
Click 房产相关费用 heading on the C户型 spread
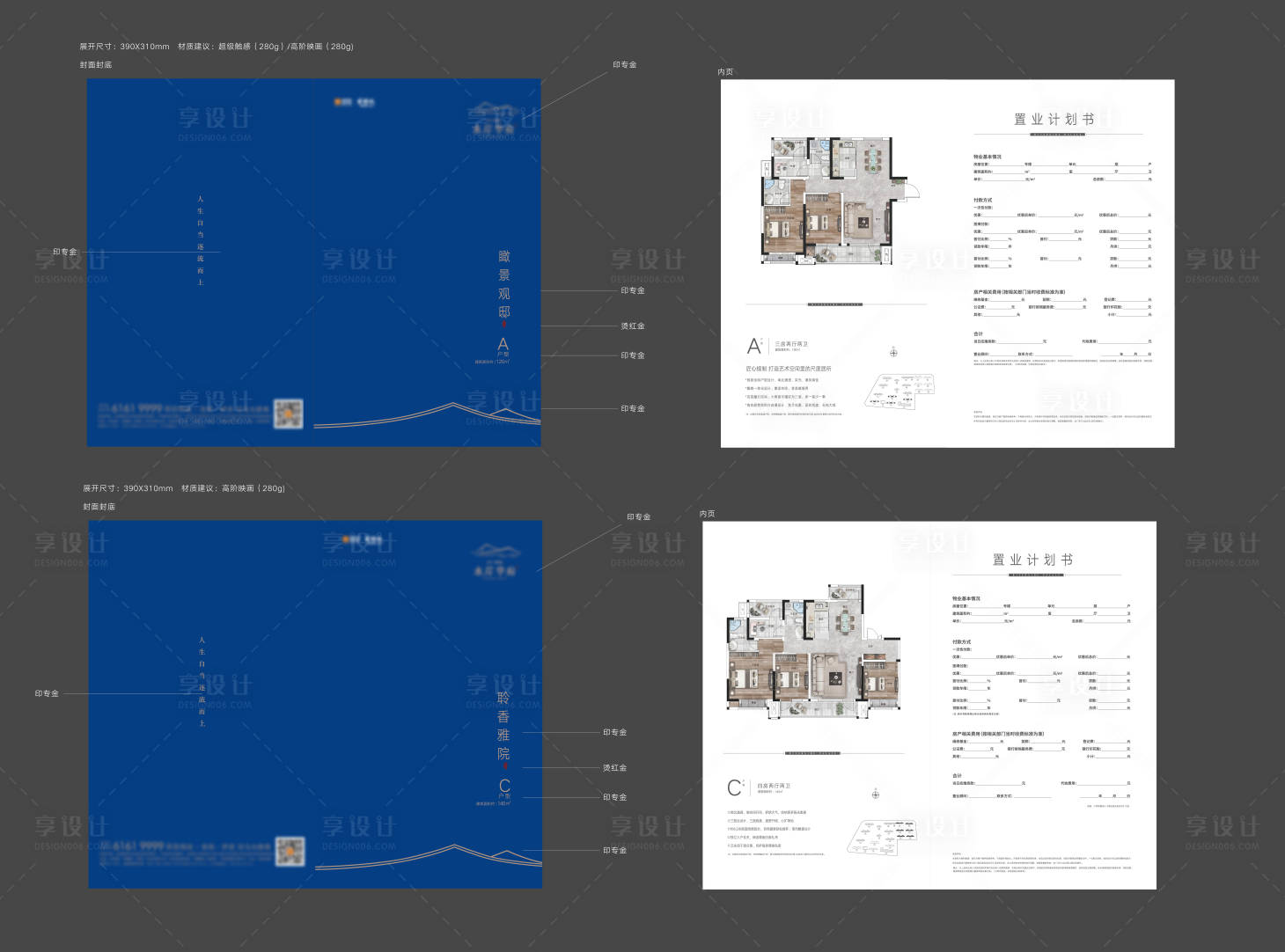tap(998, 733)
